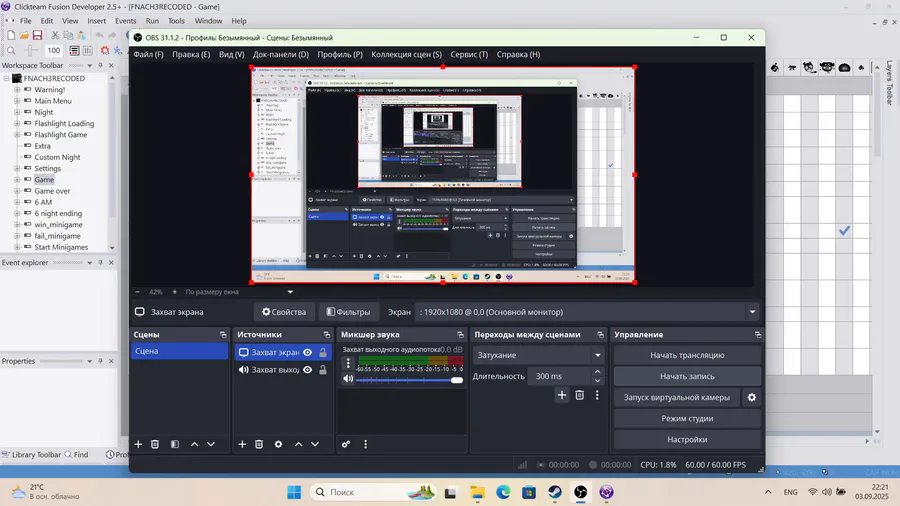
Task: Toggle lock on Захват выходного source
Action: click(323, 370)
